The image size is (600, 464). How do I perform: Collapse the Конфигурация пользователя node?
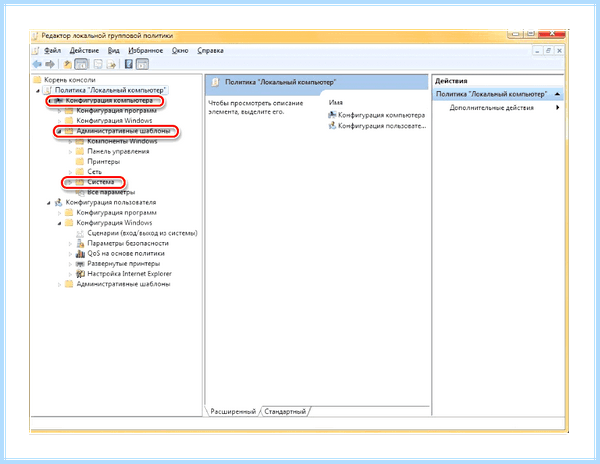pos(49,203)
